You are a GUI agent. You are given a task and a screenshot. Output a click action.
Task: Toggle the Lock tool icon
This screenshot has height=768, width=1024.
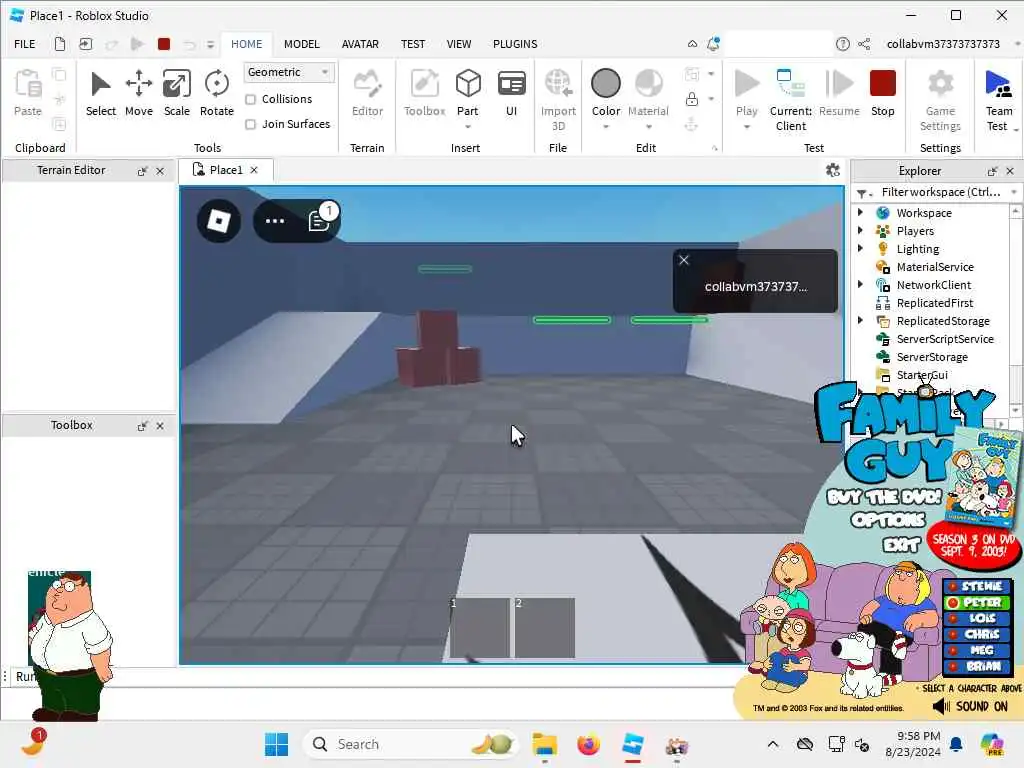692,99
